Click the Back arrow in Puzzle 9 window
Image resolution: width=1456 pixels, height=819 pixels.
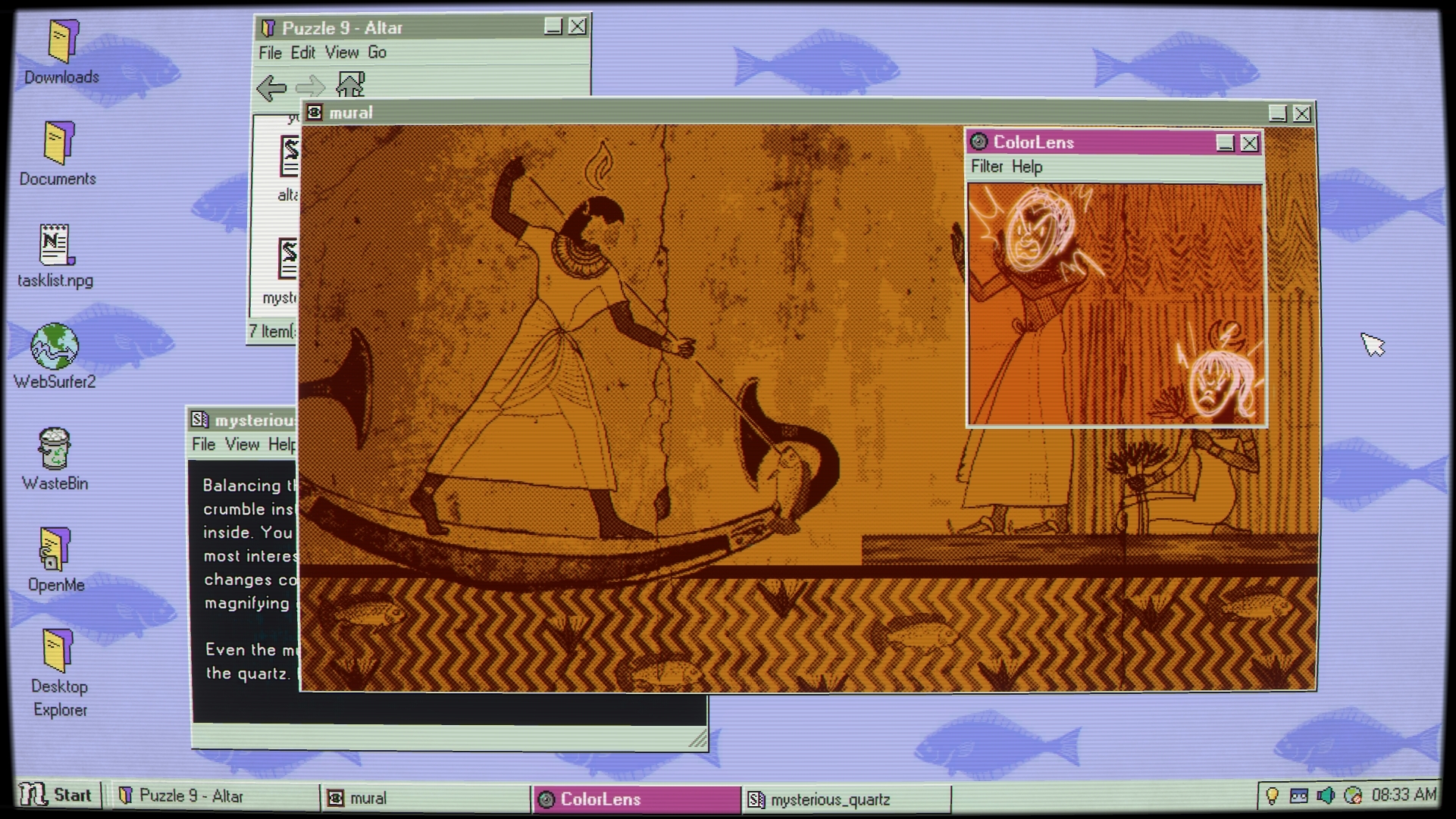coord(271,88)
